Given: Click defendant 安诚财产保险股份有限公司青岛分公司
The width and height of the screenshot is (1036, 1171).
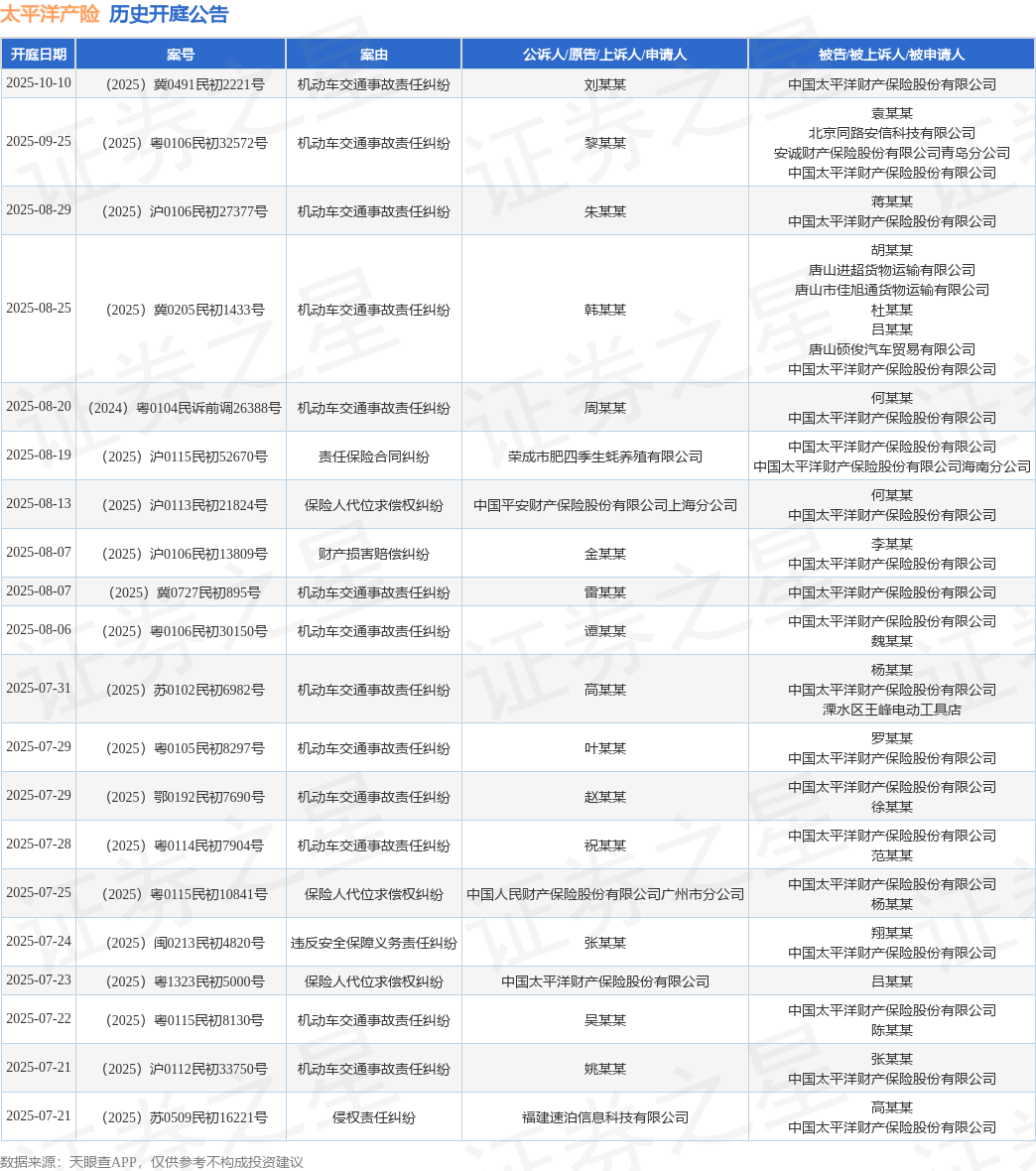Looking at the screenshot, I should coord(892,153).
